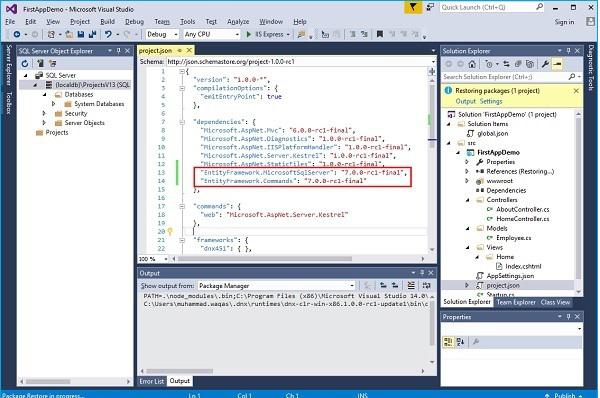This screenshot has height=398, width=600.
Task: Open the Toolbox side tab
Action: pos(8,103)
